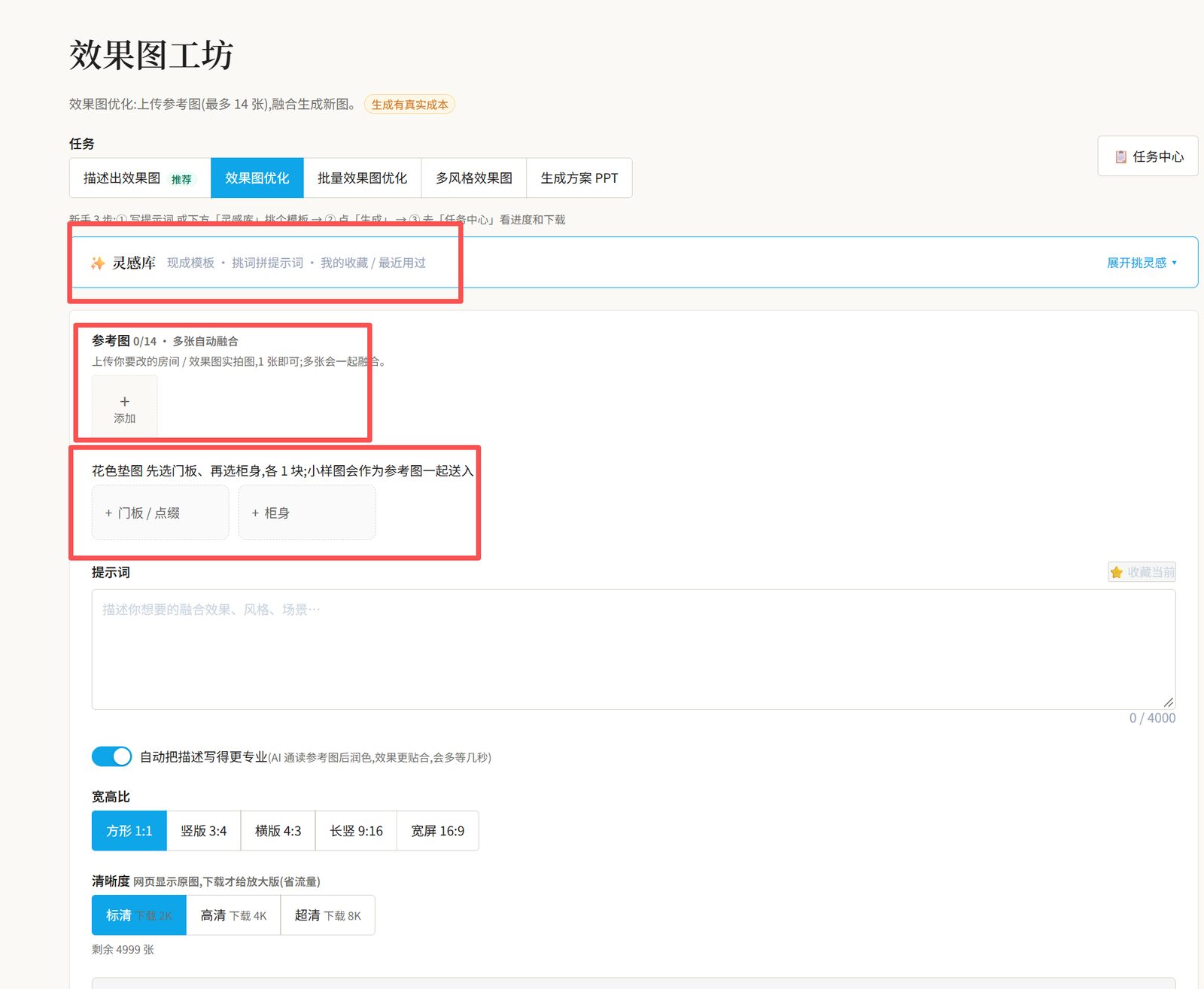Image resolution: width=1204 pixels, height=989 pixels.
Task: Select 高清 下载 4K clarity
Action: (233, 915)
